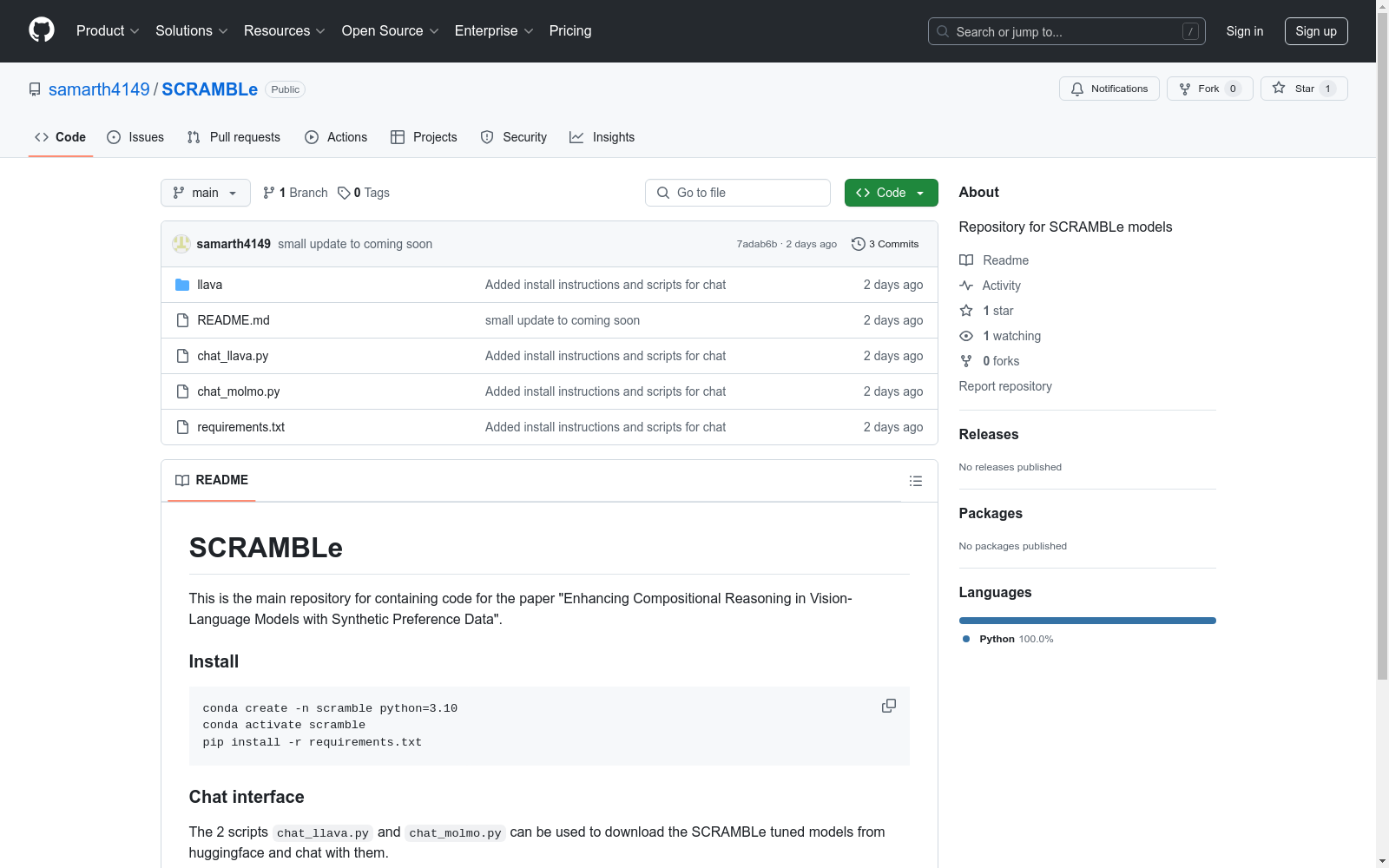Open the Pricing link in header

[x=570, y=30]
